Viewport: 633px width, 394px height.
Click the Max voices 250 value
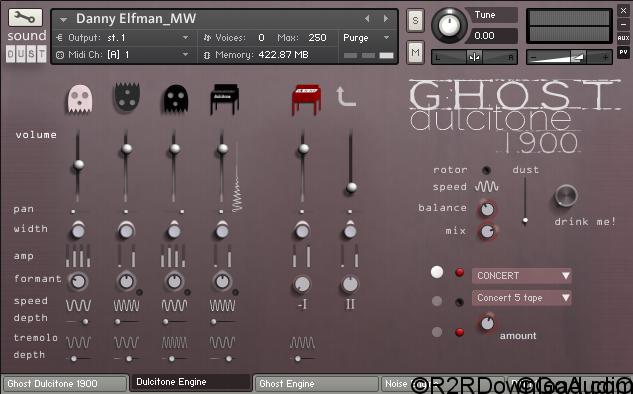tap(317, 38)
